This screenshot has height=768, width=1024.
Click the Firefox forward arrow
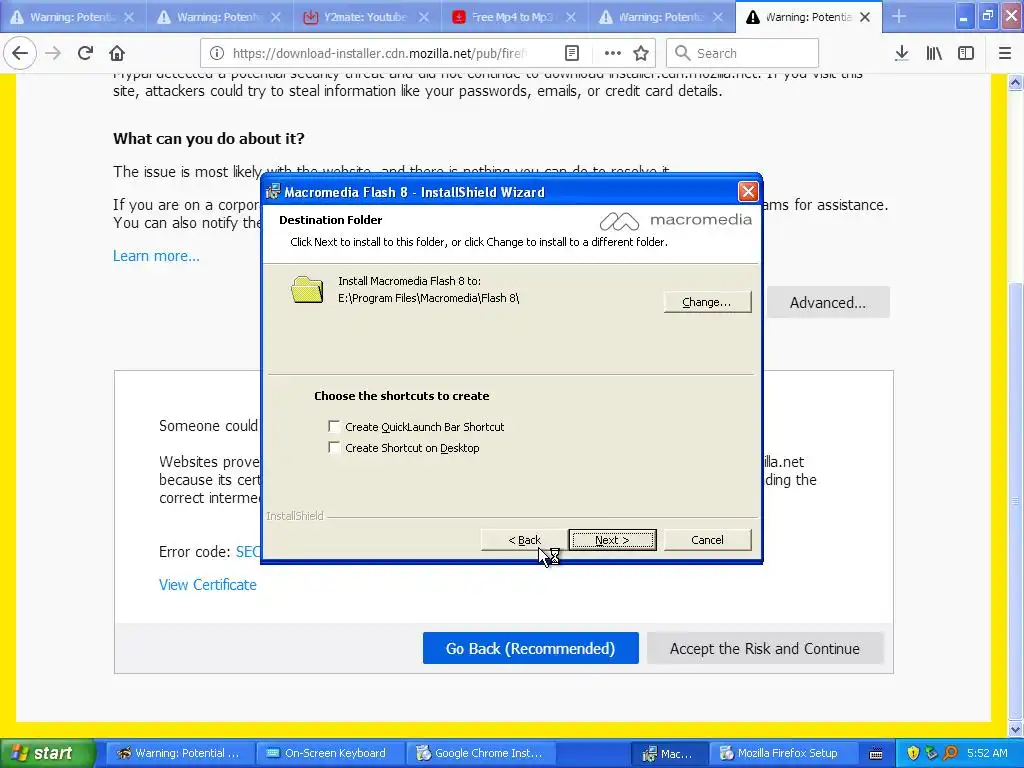click(x=53, y=54)
